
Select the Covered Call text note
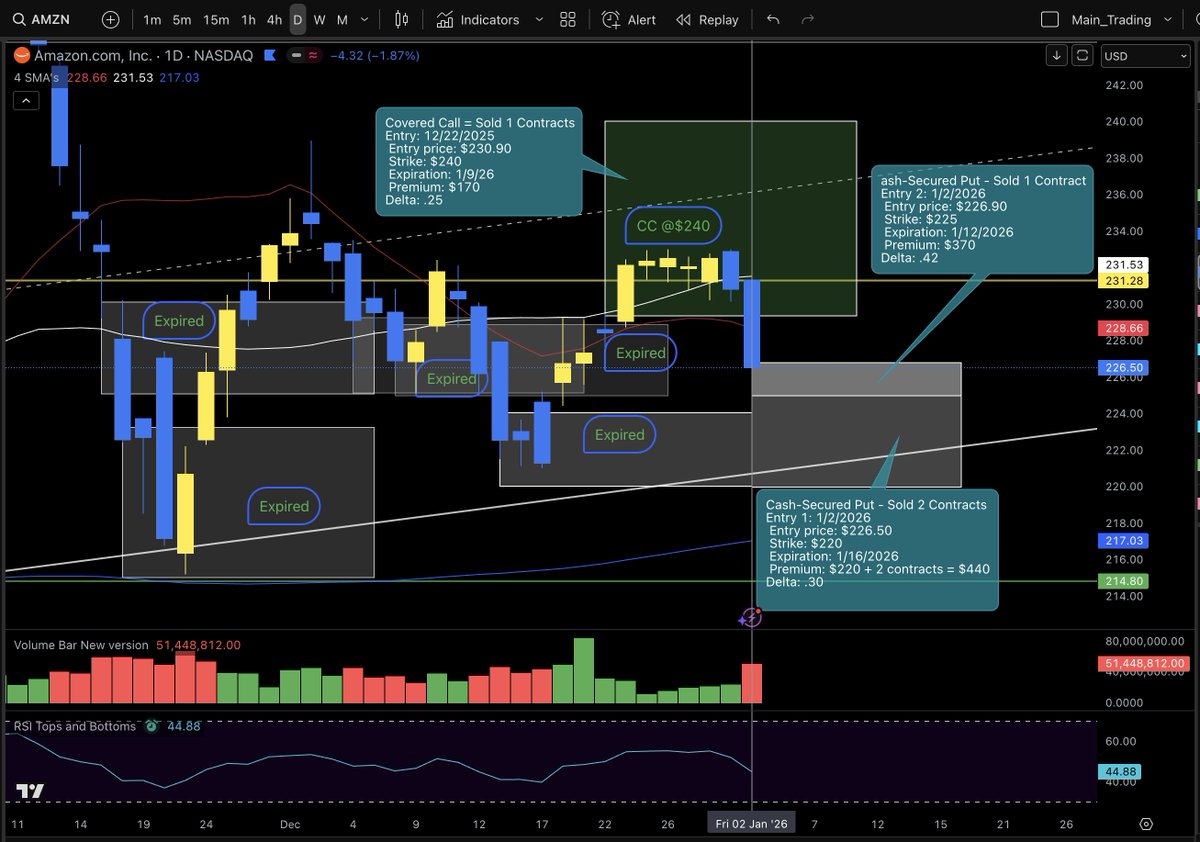point(479,160)
